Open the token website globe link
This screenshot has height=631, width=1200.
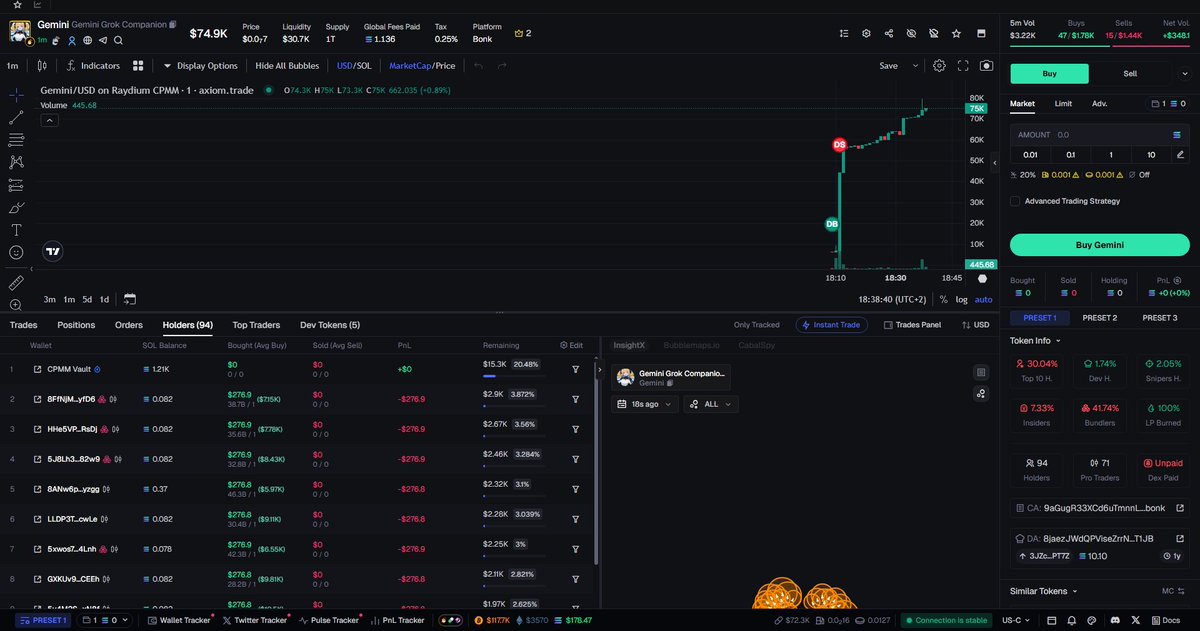coord(87,40)
